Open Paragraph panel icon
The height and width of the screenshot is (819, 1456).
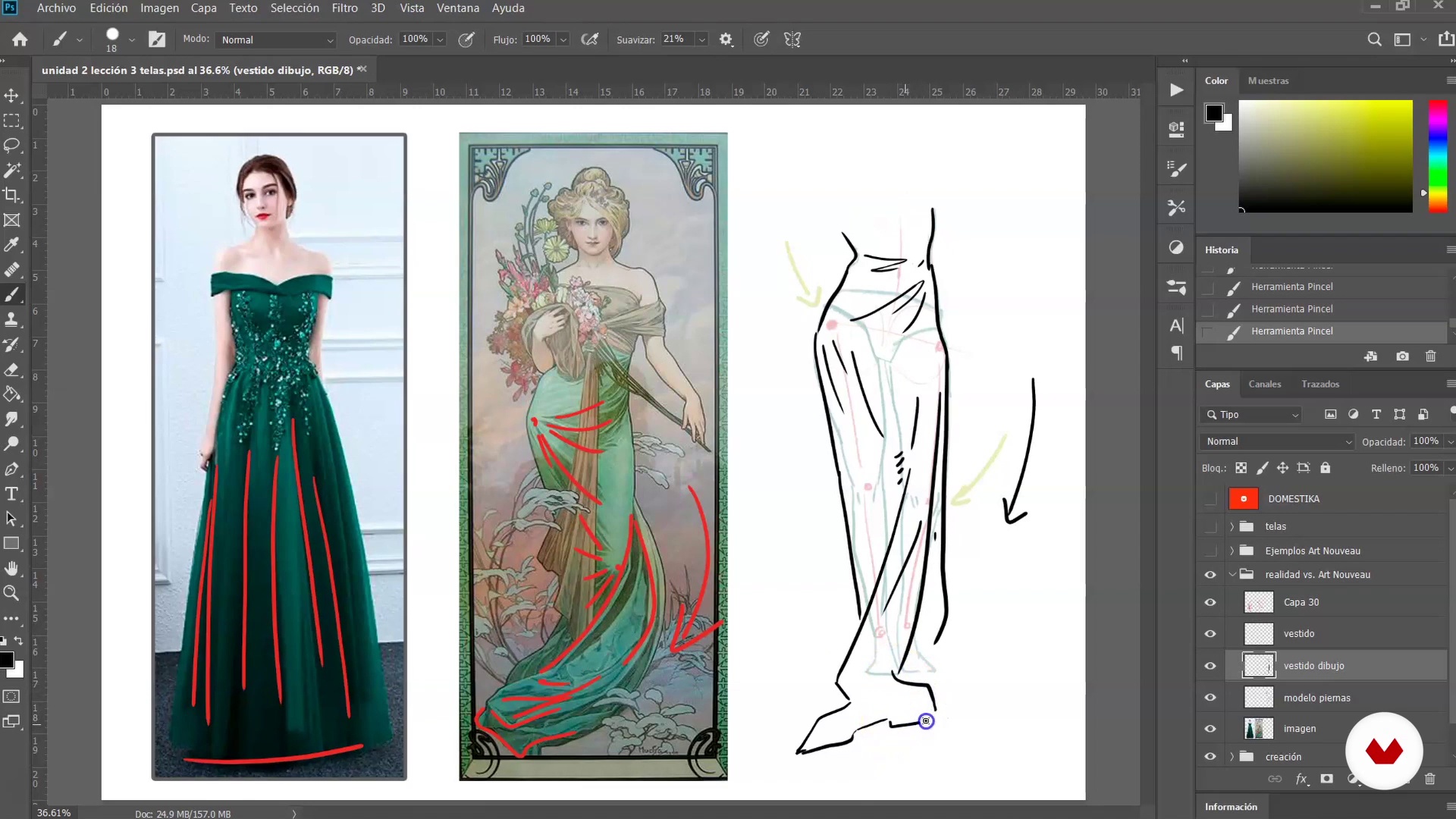tap(1176, 353)
